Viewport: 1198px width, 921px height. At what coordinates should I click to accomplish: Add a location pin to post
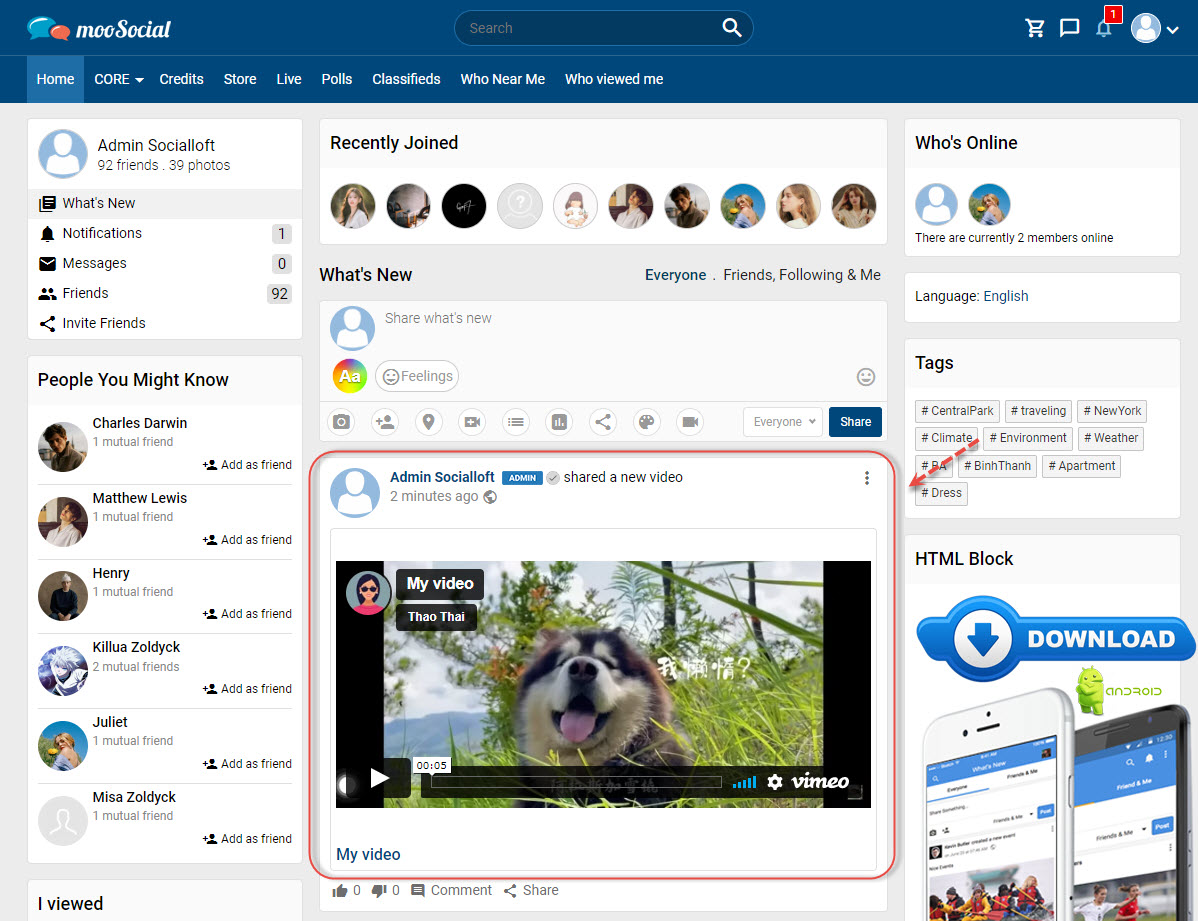(x=429, y=421)
